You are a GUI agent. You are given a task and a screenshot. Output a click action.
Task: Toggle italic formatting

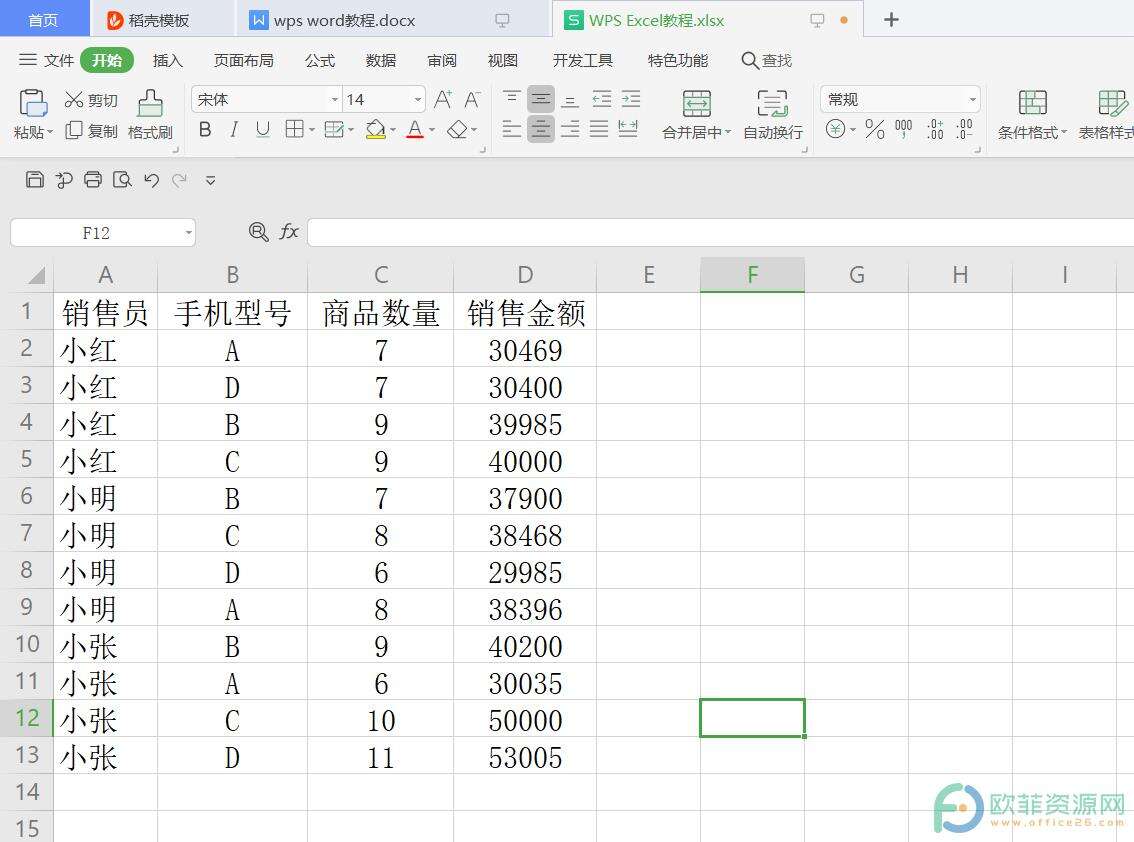[x=232, y=130]
